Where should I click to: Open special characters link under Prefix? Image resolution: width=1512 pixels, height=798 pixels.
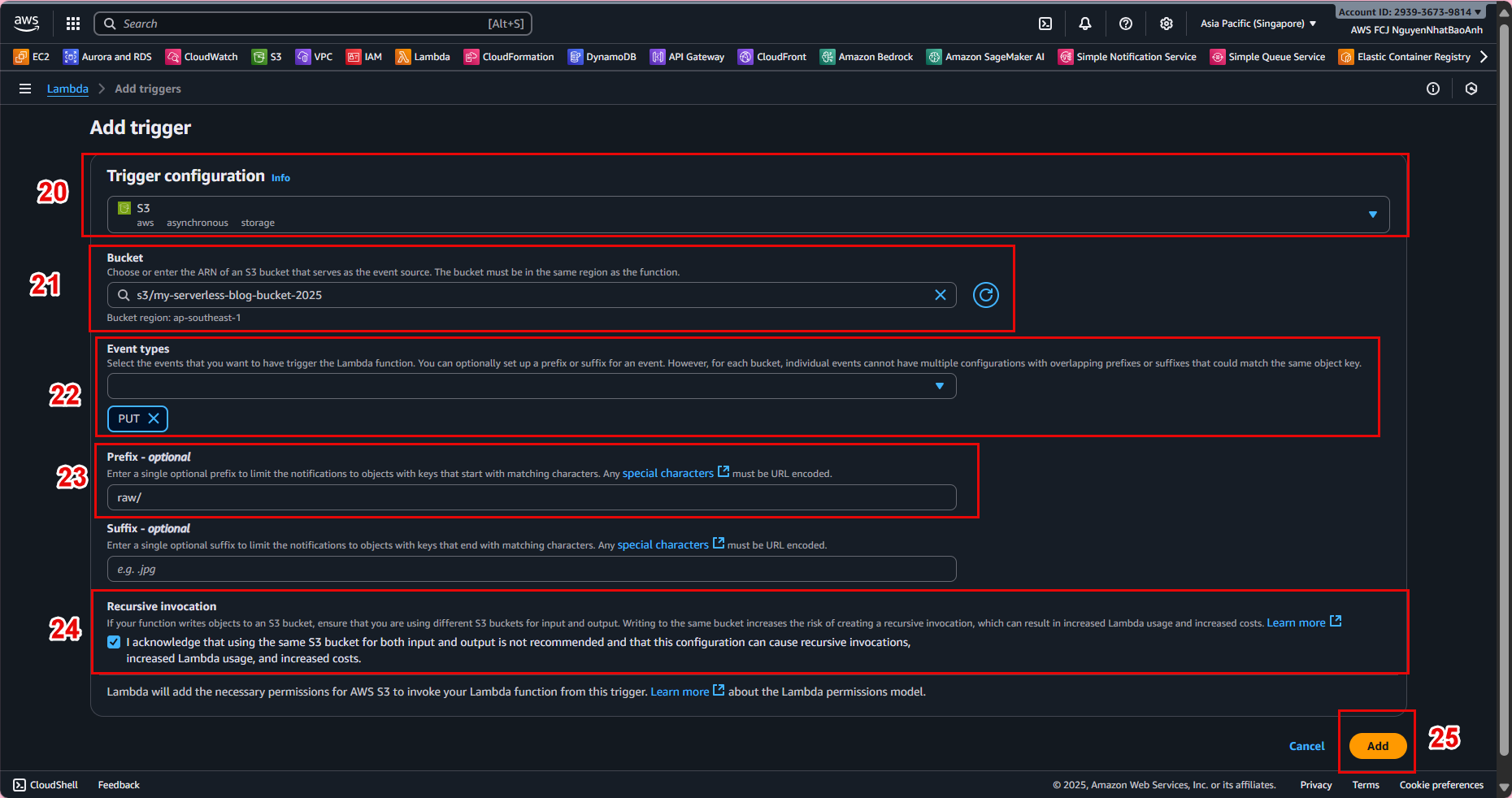[x=676, y=473]
